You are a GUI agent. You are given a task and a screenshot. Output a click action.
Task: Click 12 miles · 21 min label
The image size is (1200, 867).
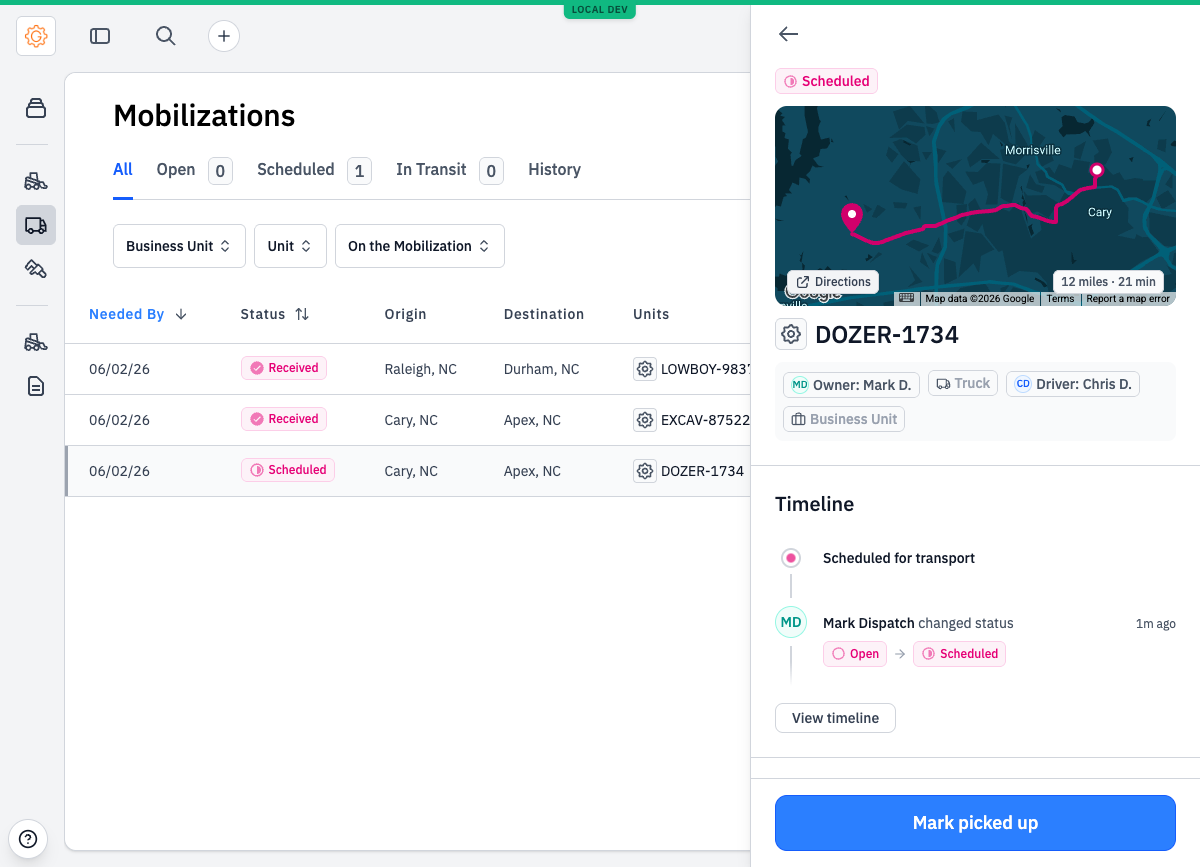coord(1108,282)
